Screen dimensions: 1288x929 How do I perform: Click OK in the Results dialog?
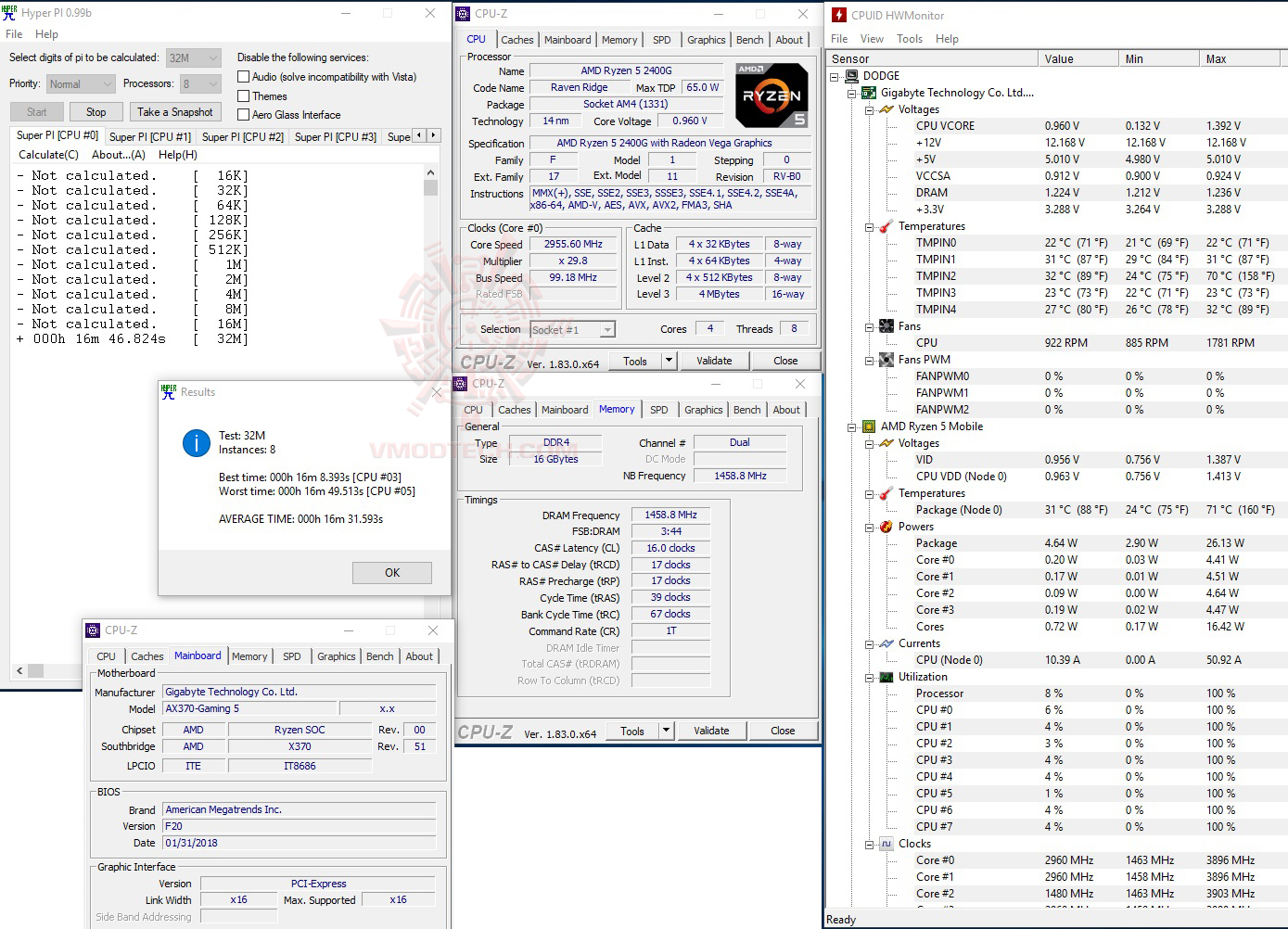(x=392, y=573)
